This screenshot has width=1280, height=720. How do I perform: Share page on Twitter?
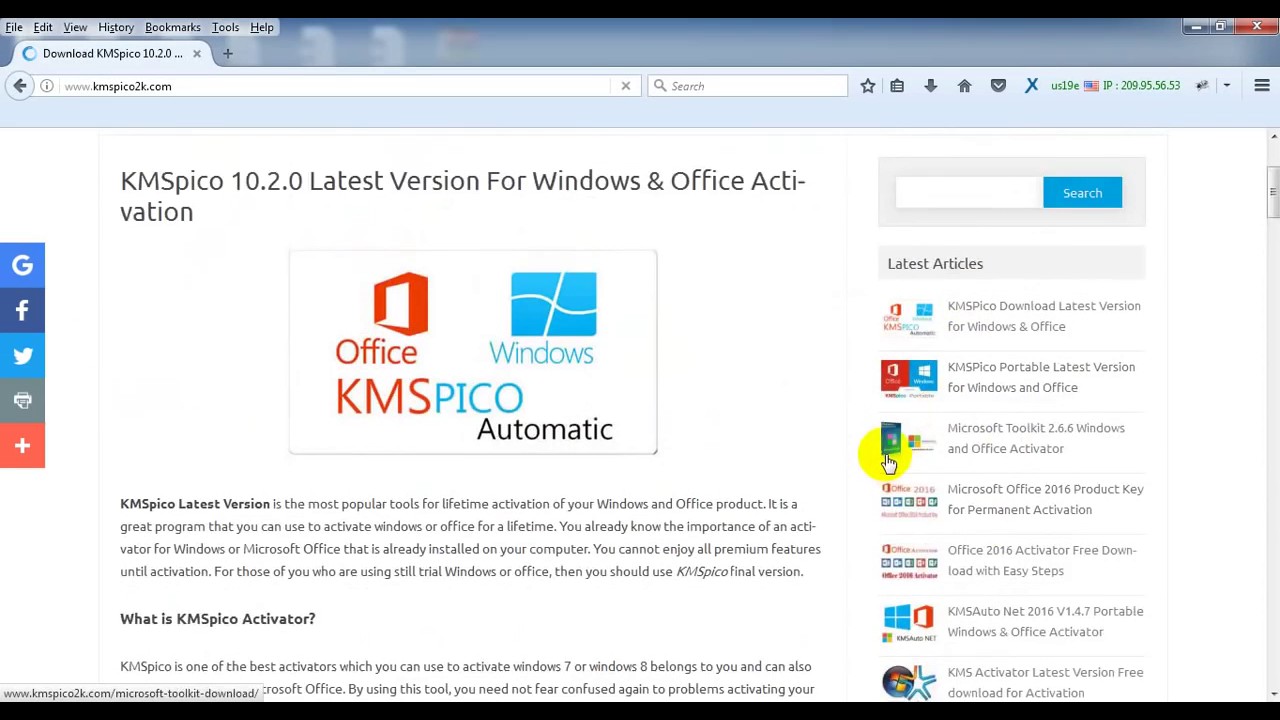[x=22, y=356]
